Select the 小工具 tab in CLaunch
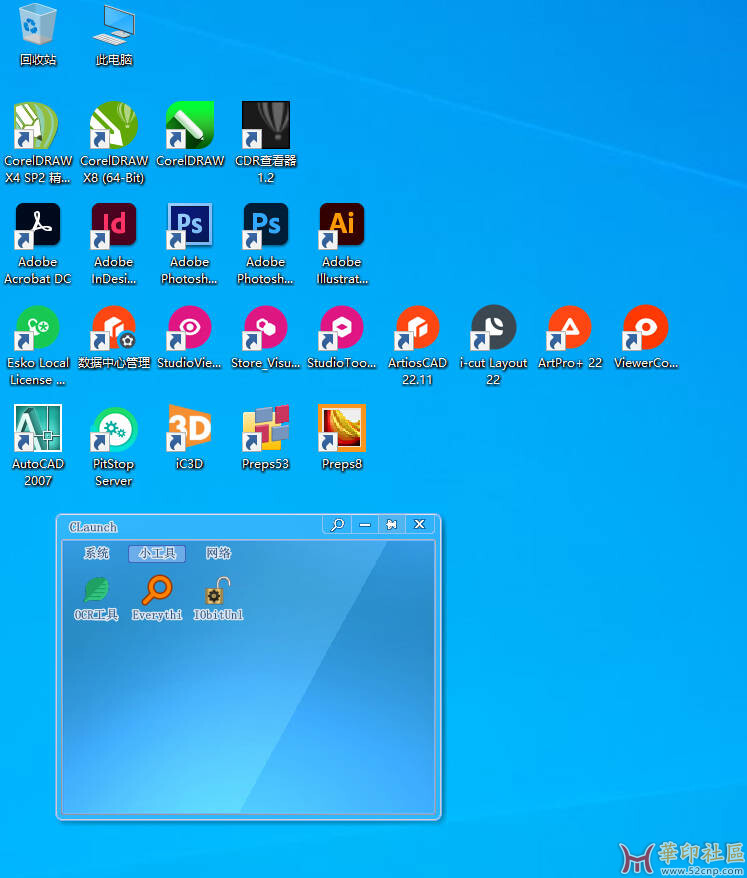The height and width of the screenshot is (878, 747). [157, 553]
